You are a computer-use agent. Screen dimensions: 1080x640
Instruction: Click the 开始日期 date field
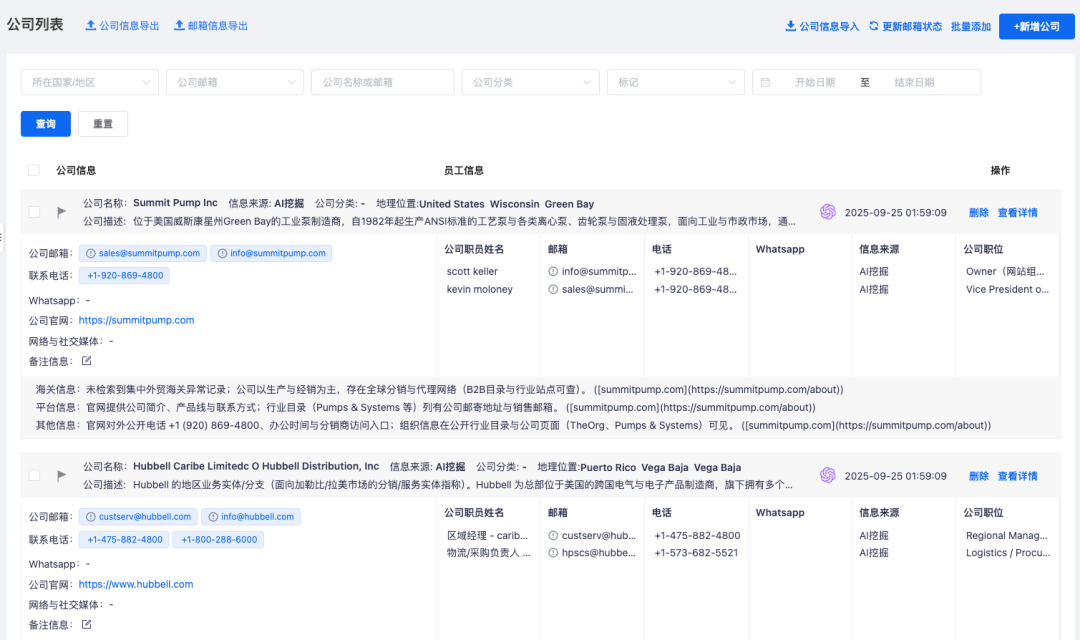[x=815, y=82]
